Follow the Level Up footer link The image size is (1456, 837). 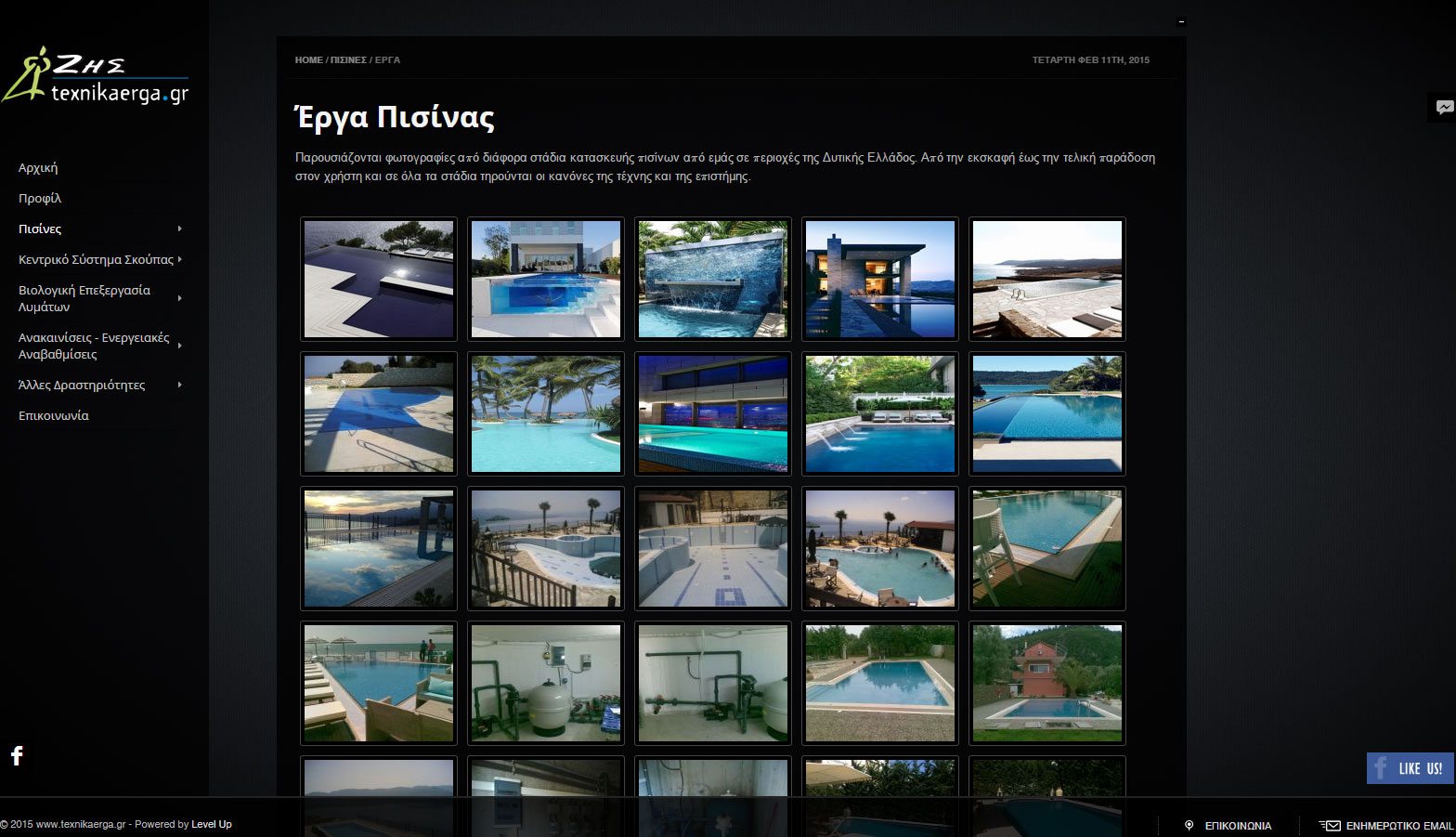click(x=212, y=824)
